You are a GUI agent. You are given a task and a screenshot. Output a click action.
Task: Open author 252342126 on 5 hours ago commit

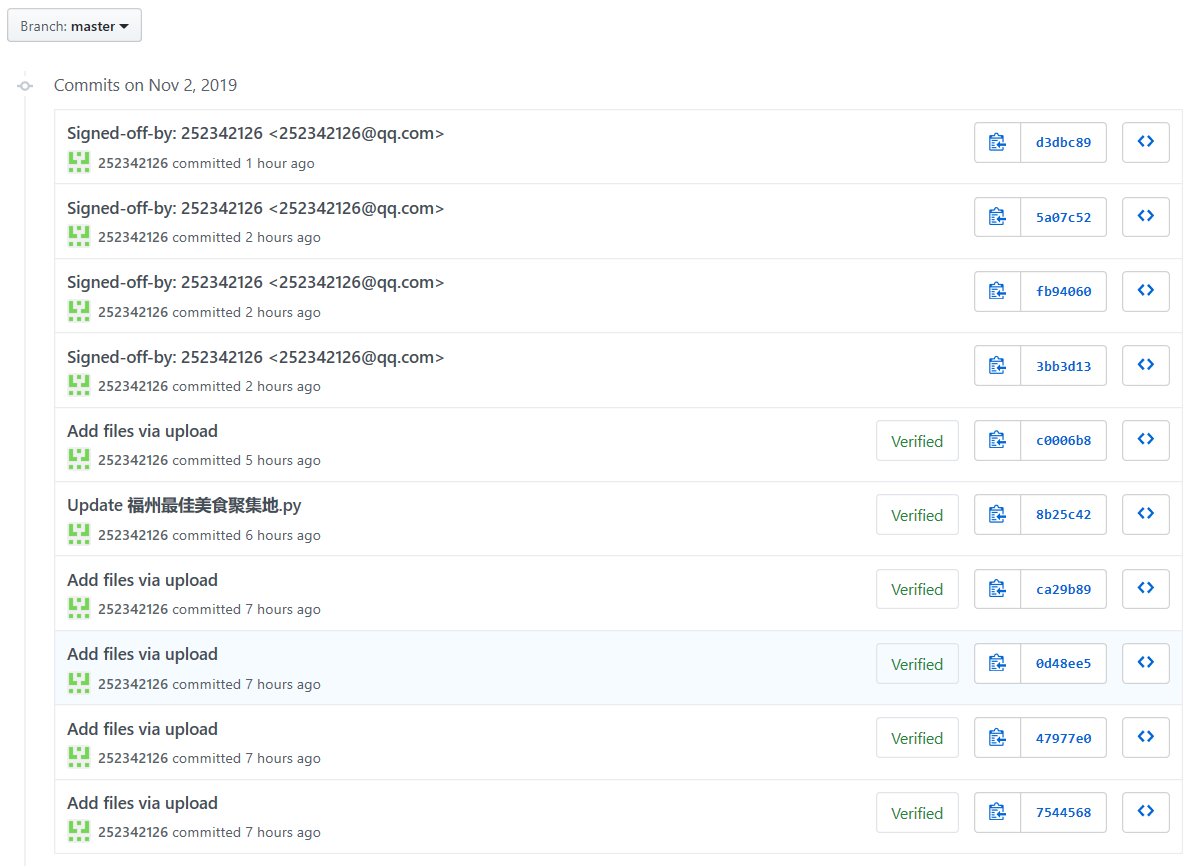coord(132,460)
